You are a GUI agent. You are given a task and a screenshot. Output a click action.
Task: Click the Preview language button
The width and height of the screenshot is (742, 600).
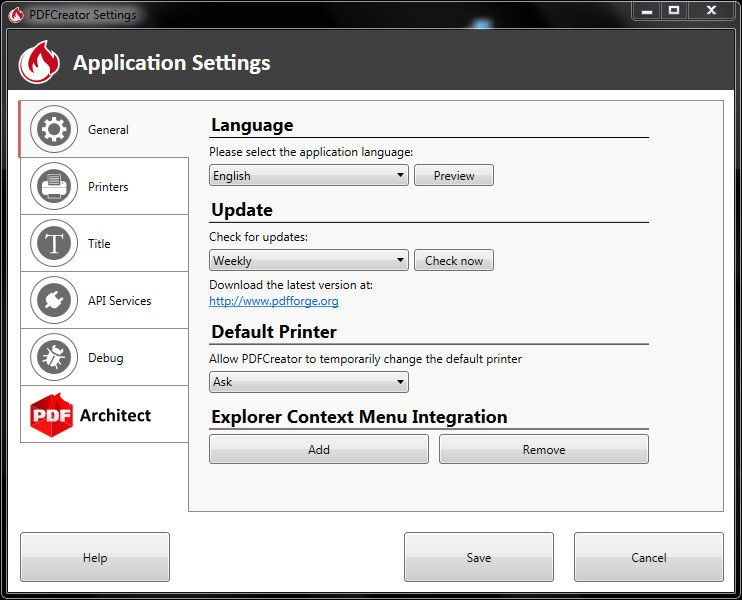tap(454, 176)
